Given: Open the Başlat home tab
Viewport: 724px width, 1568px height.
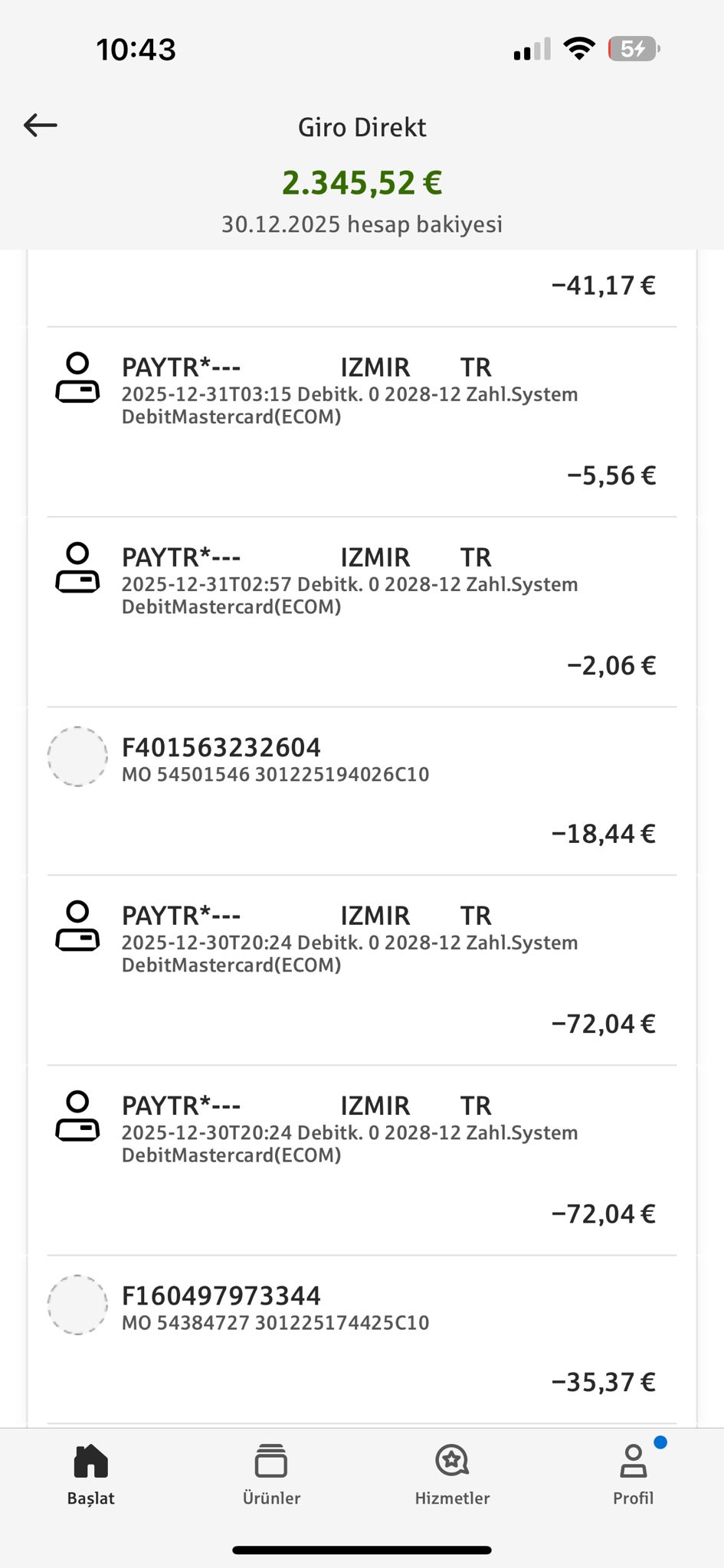Looking at the screenshot, I should coord(90,1475).
